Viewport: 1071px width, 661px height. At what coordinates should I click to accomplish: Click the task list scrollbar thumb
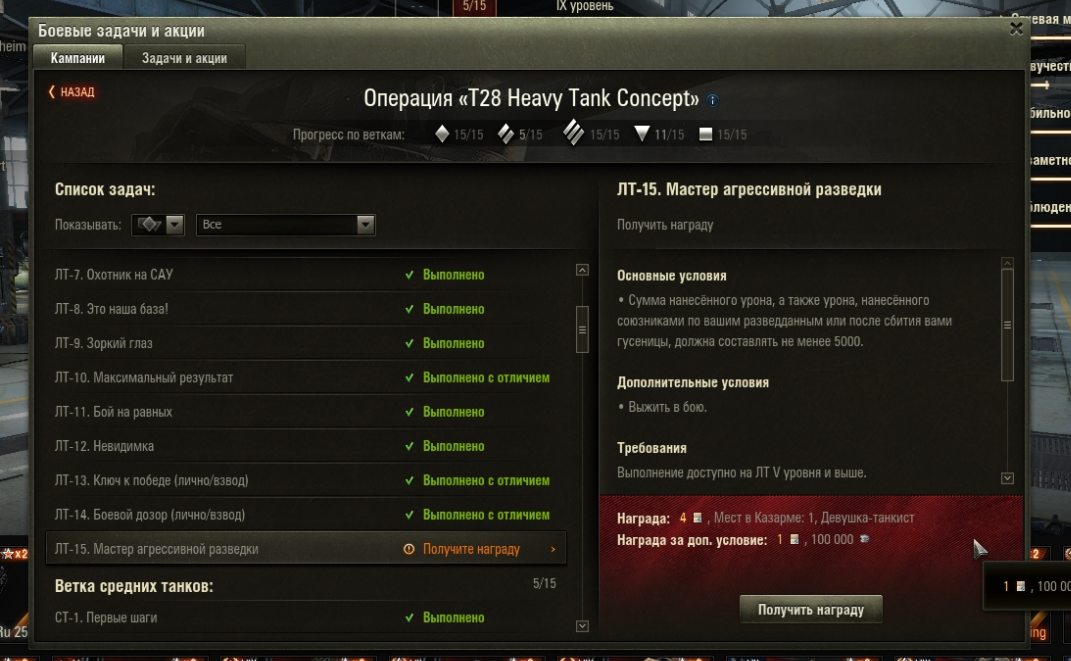pyautogui.click(x=582, y=329)
